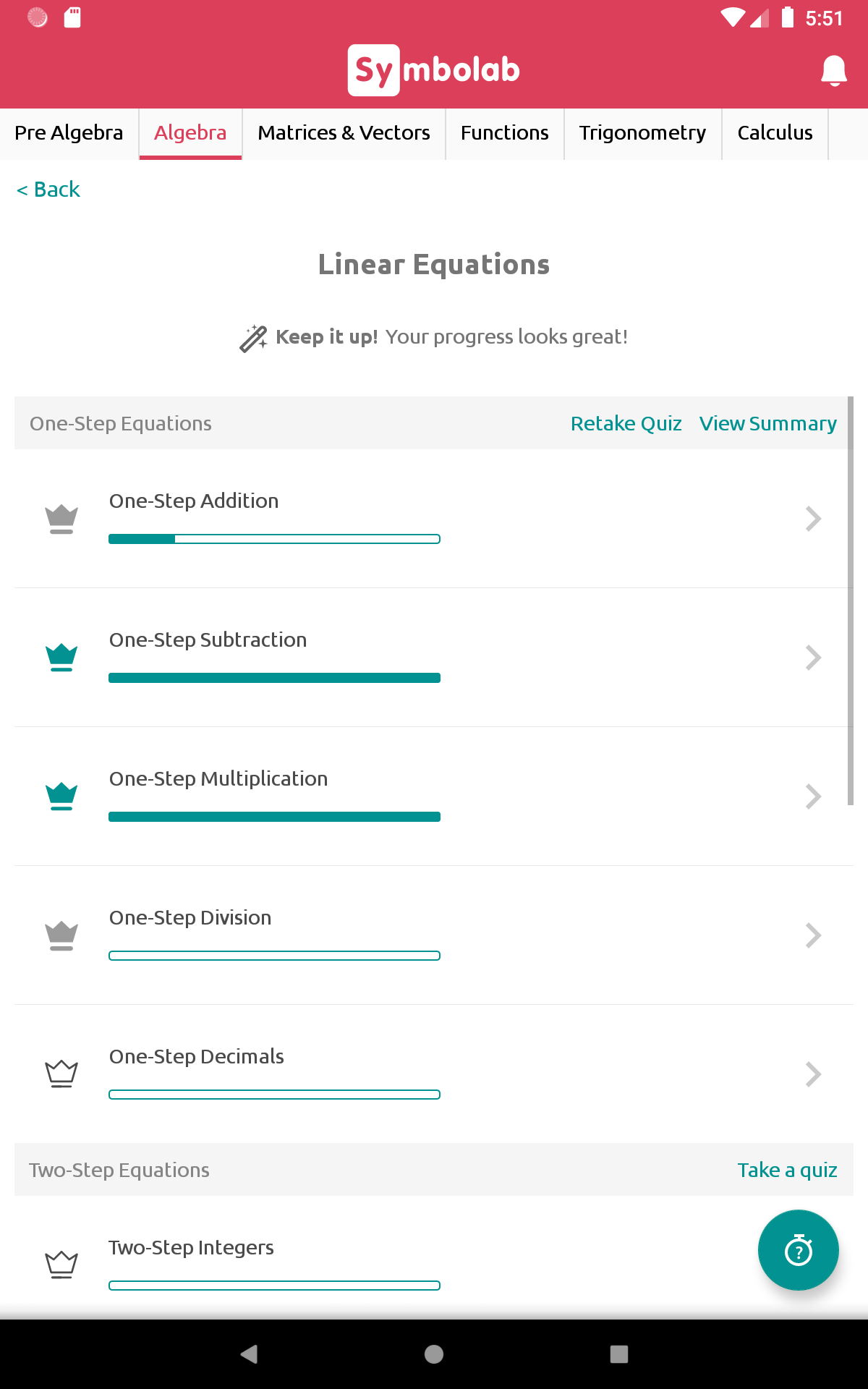Tap the outline crown beside One-Step Decimals

click(x=61, y=1074)
